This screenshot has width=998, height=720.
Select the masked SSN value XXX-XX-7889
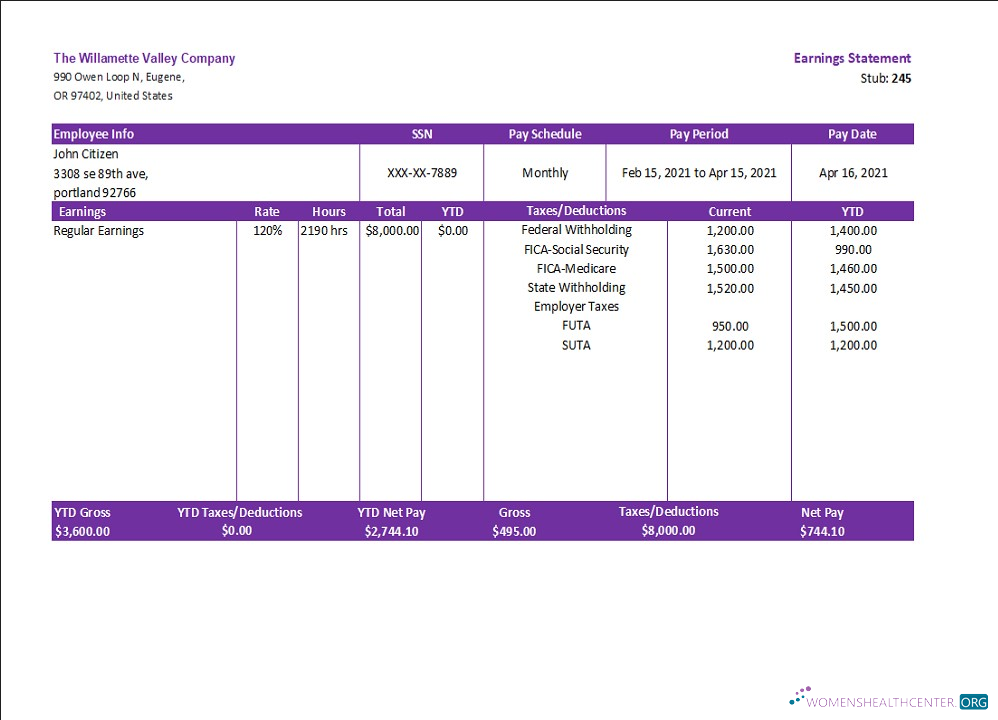point(422,173)
